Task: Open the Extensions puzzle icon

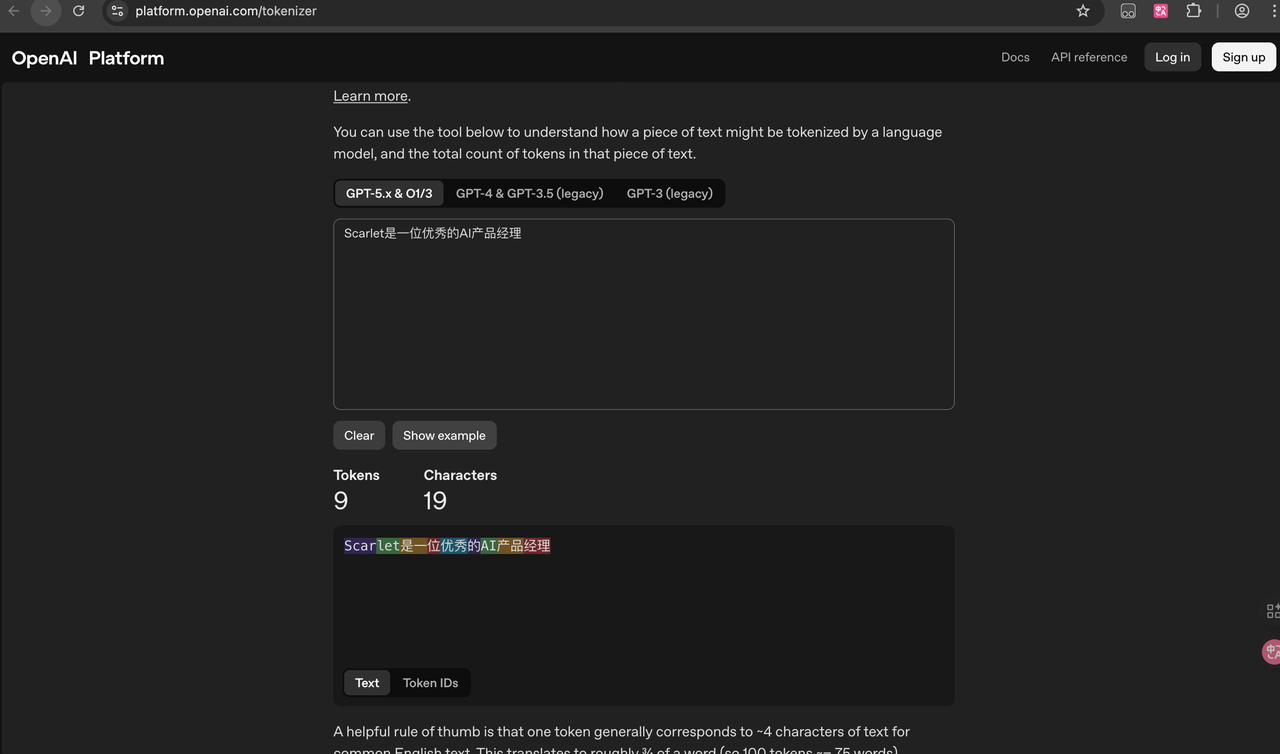Action: click(x=1194, y=11)
